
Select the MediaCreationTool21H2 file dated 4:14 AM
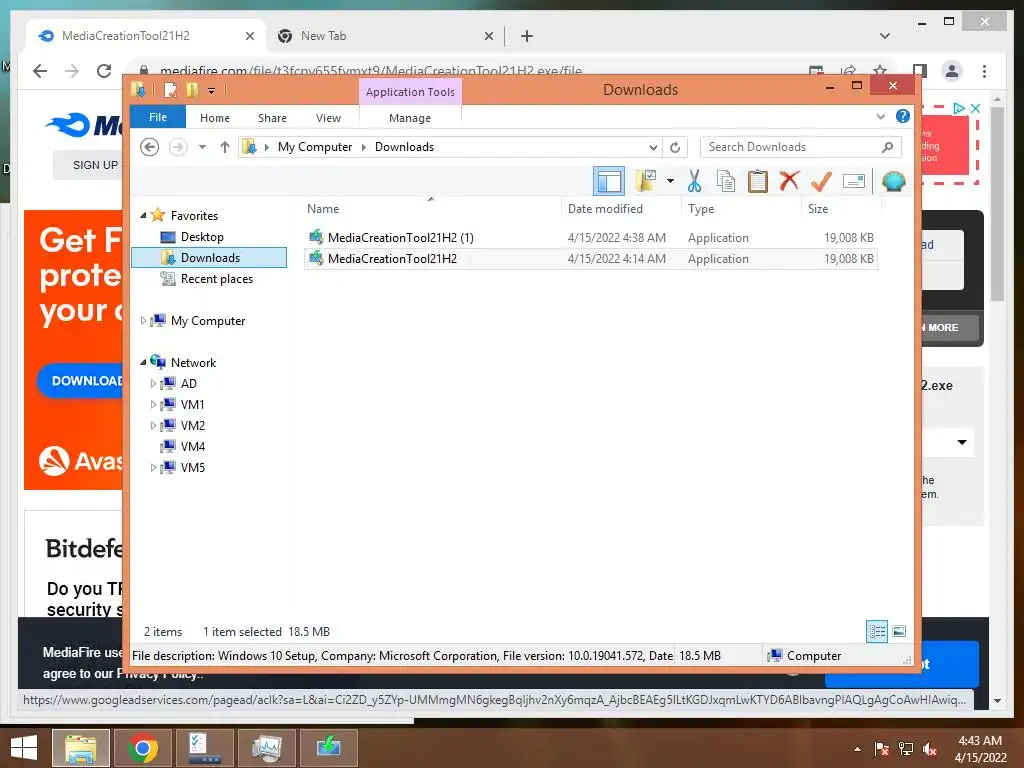click(x=590, y=259)
